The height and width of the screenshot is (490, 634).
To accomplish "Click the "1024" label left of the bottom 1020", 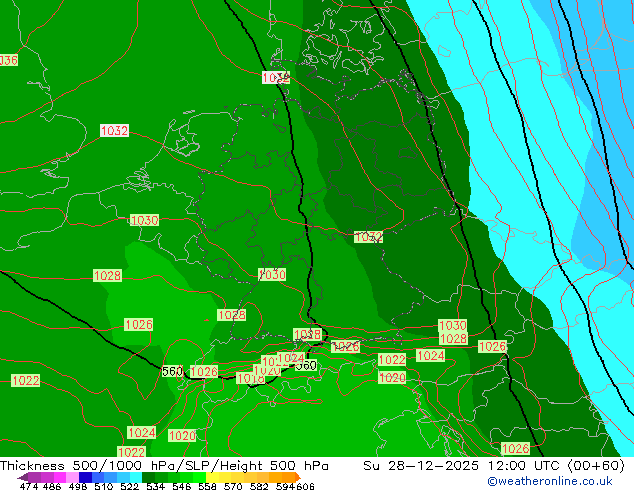I will coord(142,433).
